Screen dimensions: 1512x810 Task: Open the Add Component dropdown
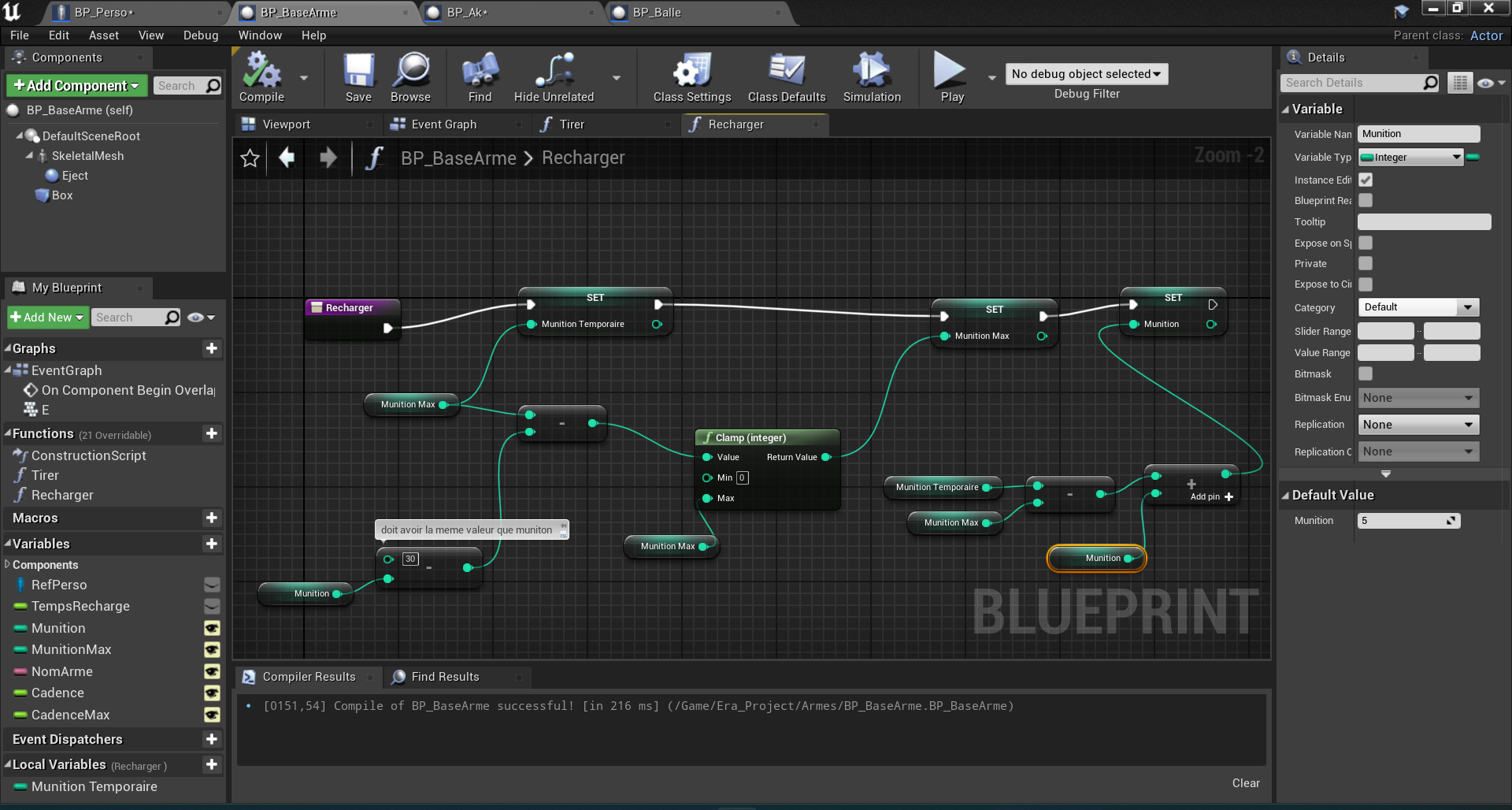click(76, 85)
